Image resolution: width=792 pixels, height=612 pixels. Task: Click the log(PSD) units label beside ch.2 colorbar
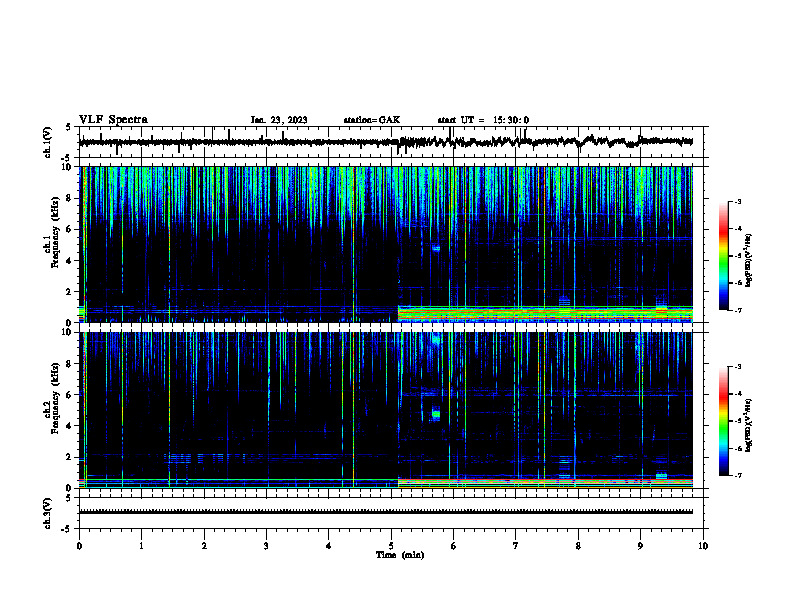point(749,426)
